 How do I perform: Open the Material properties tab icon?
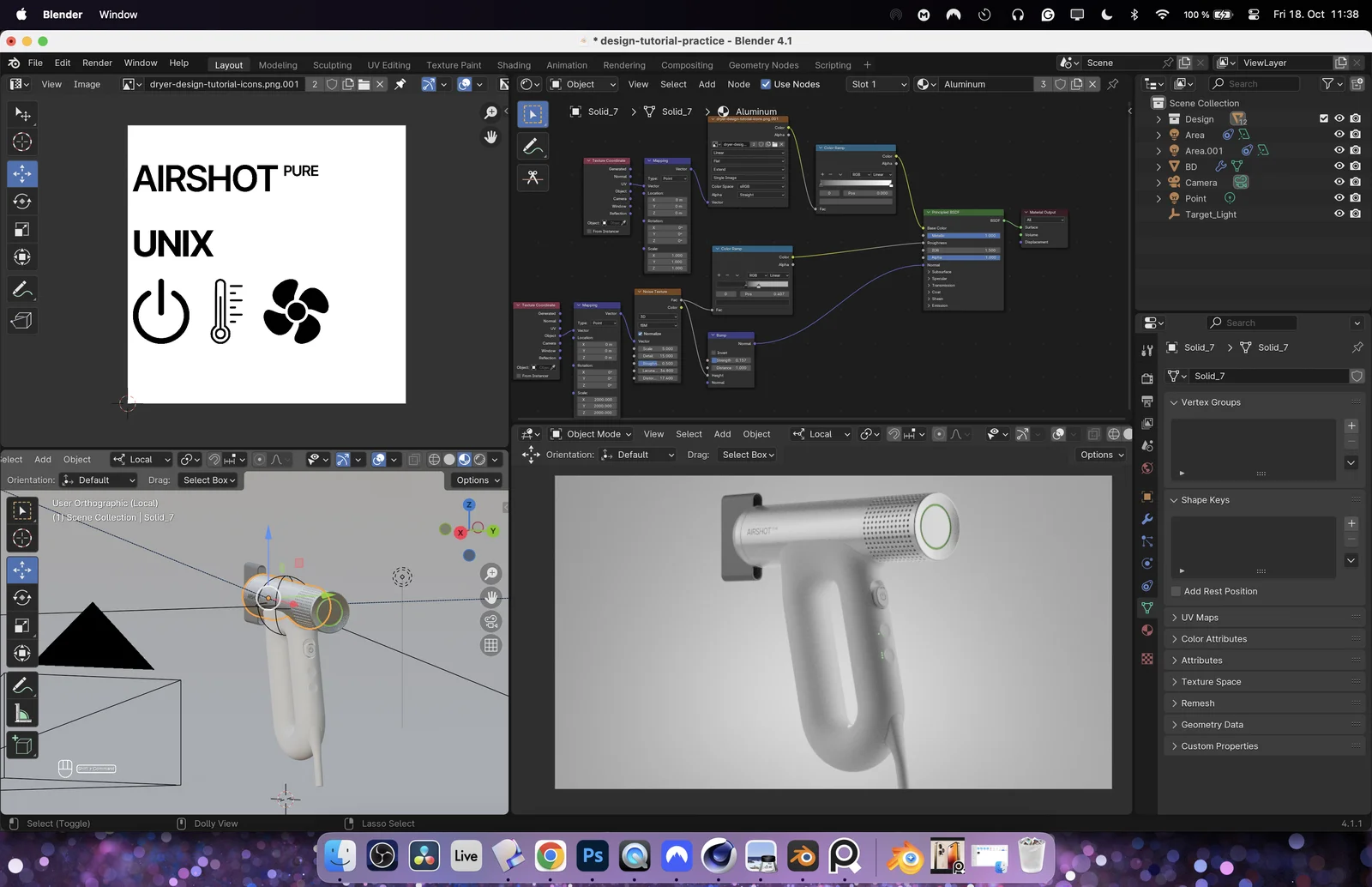pyautogui.click(x=1147, y=630)
